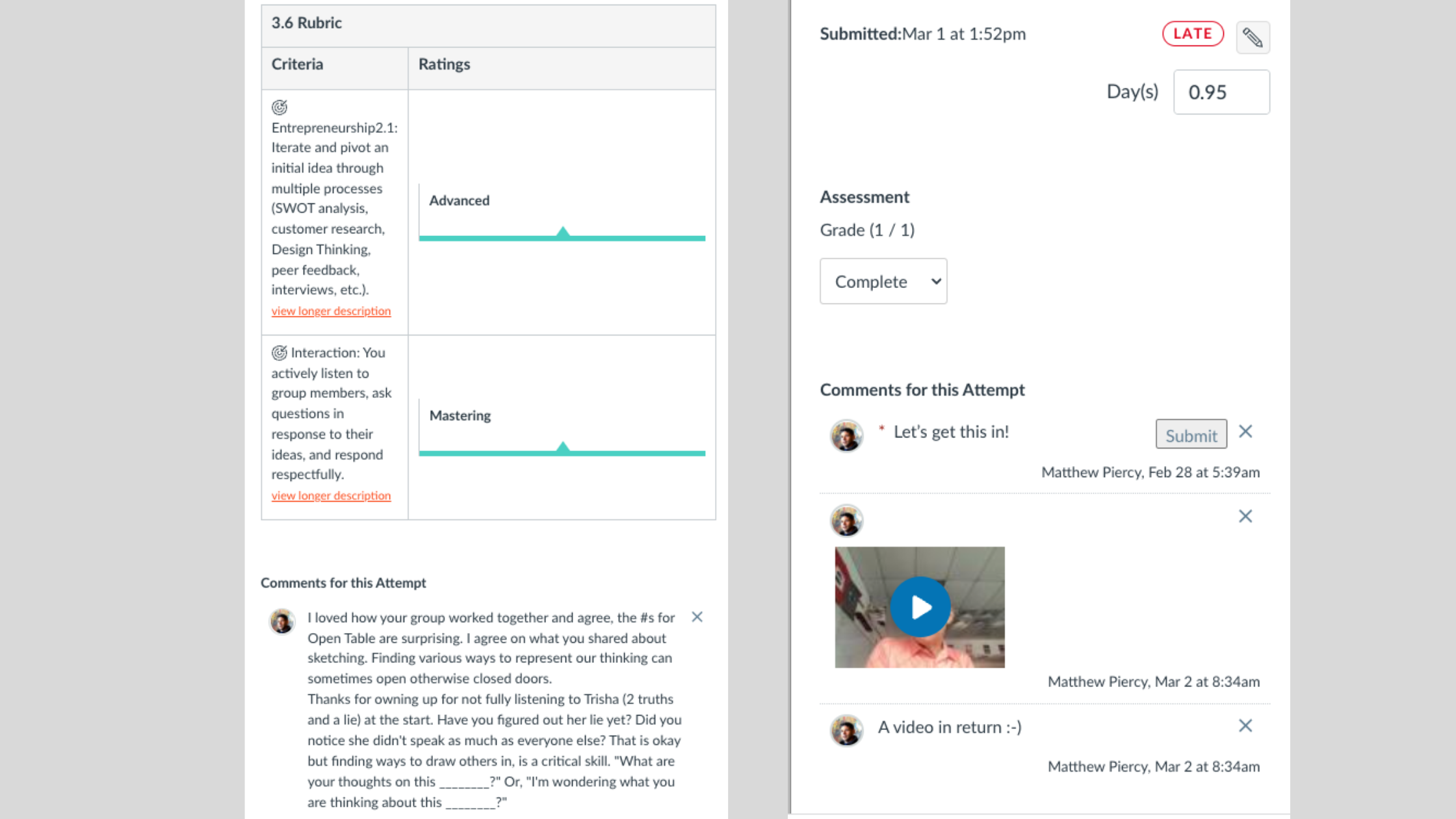Remove the video comment with the X
The height and width of the screenshot is (819, 1456).
click(1245, 516)
